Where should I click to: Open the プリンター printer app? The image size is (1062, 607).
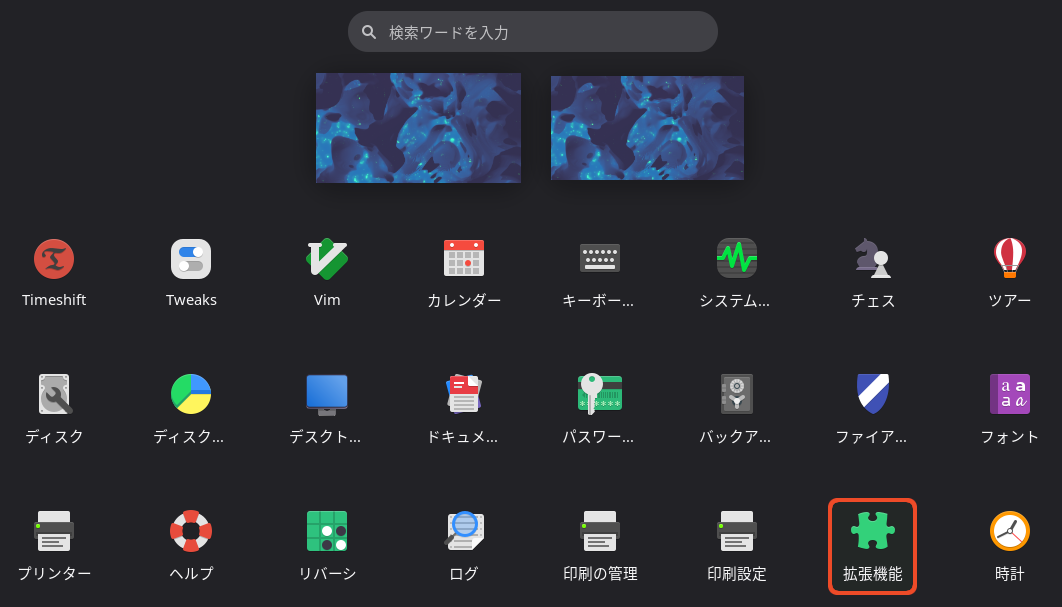pyautogui.click(x=54, y=531)
